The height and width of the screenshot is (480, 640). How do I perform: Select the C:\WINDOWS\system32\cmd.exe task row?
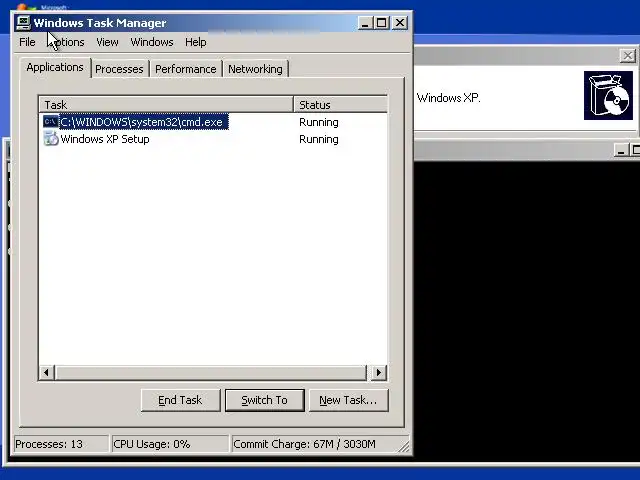tap(213, 122)
